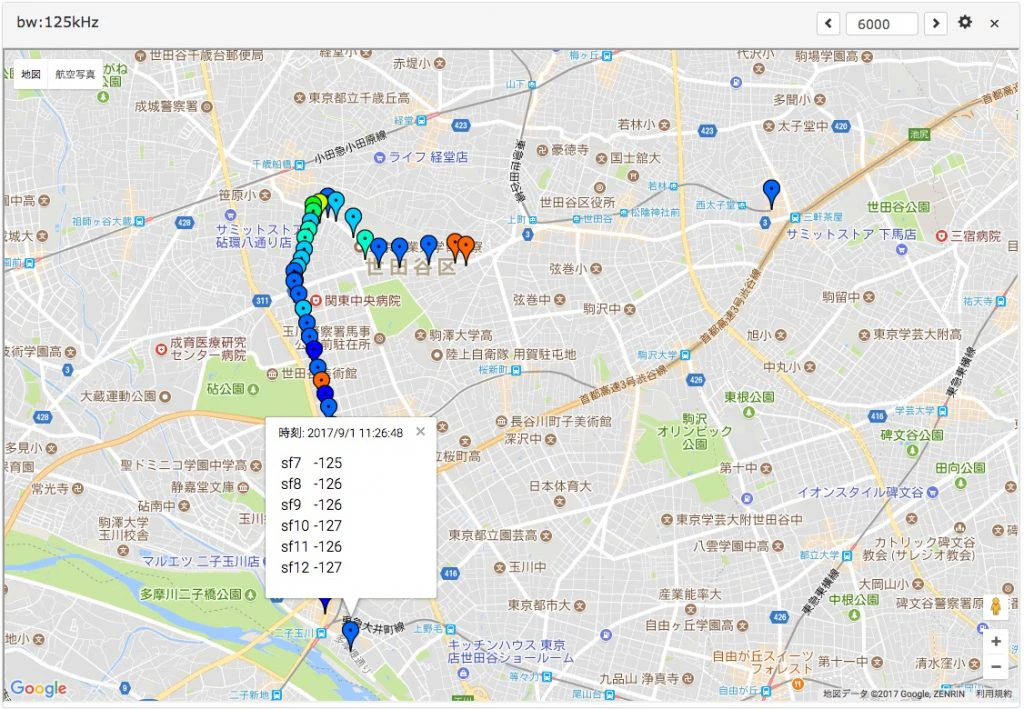This screenshot has height=709, width=1024.
Task: Click 都立大学 station icon
Action: [847, 556]
